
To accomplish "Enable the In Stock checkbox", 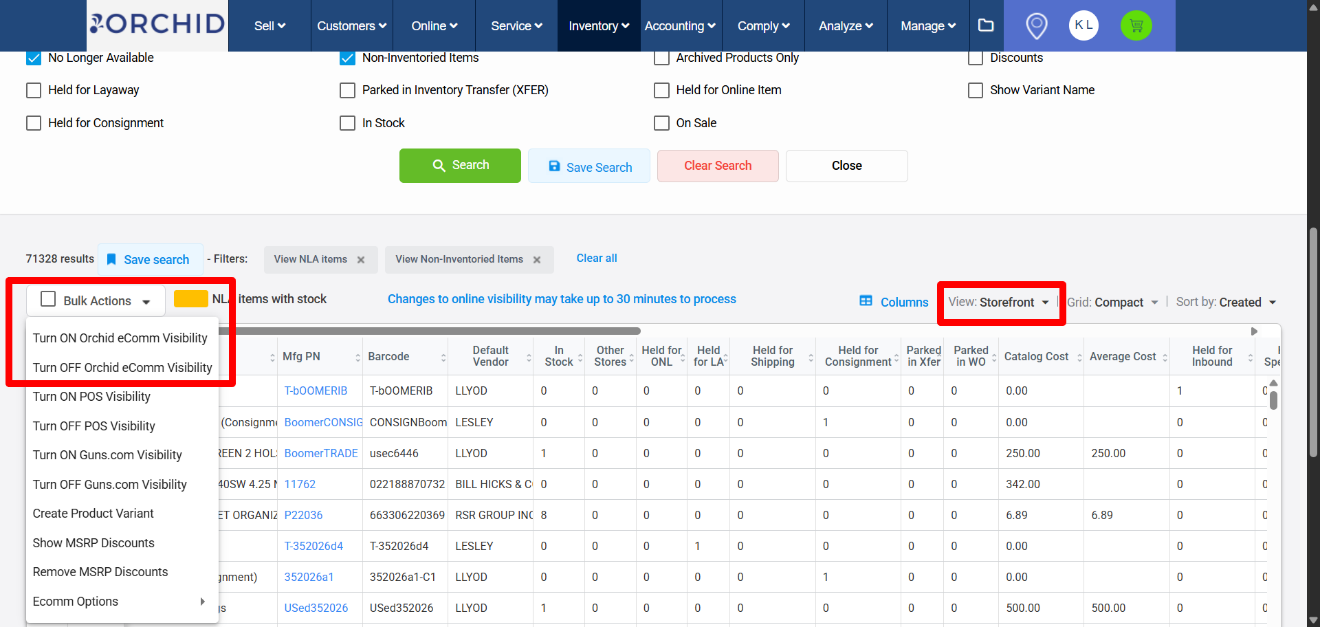I will 347,123.
